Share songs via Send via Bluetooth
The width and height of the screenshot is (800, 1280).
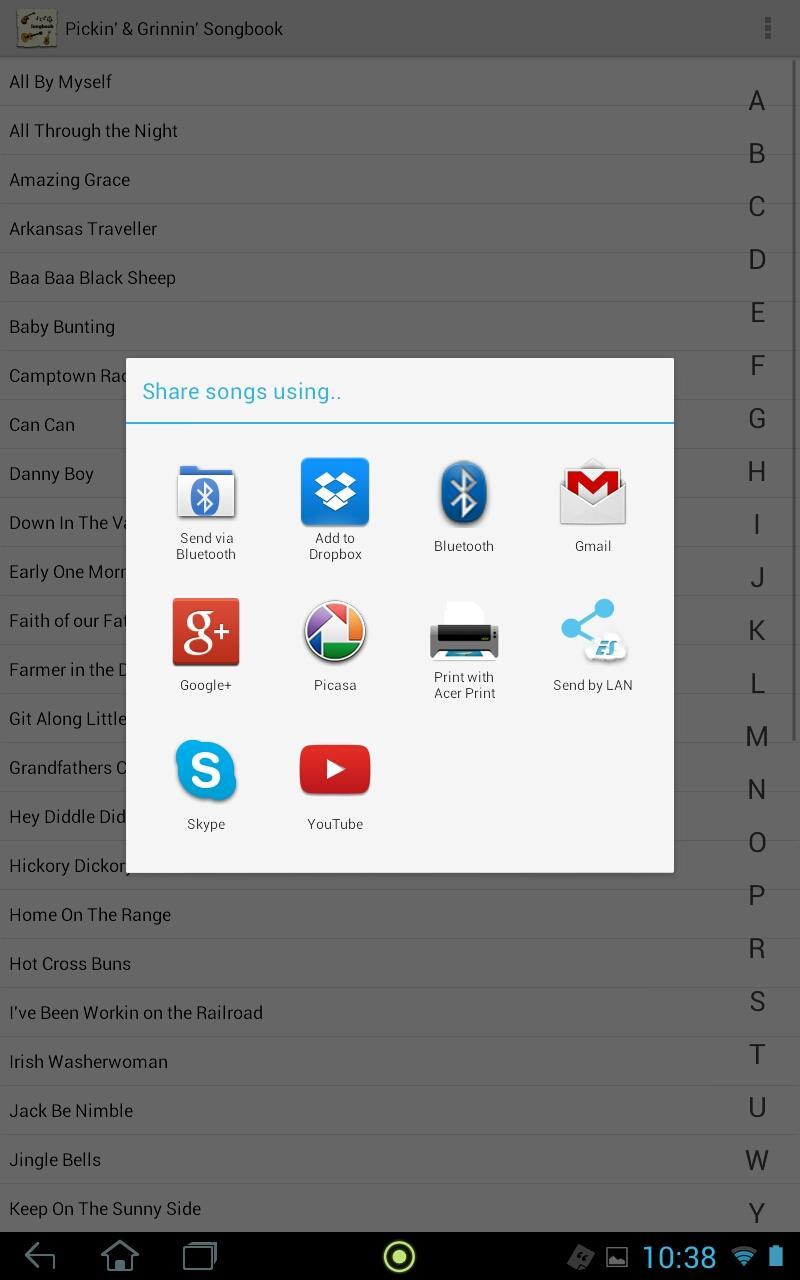[x=206, y=510]
